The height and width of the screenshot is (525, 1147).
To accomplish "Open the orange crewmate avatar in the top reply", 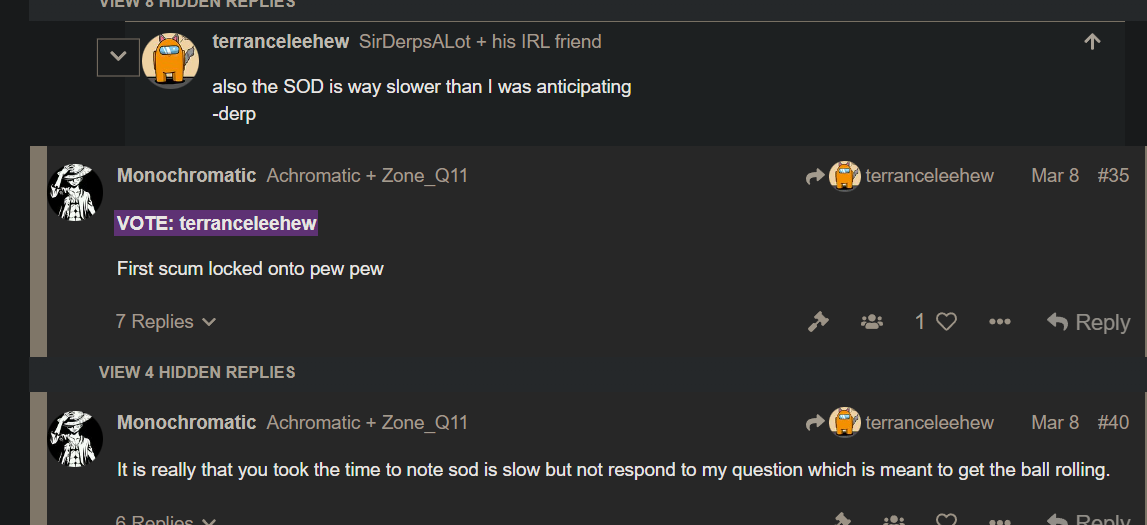I will tap(170, 60).
